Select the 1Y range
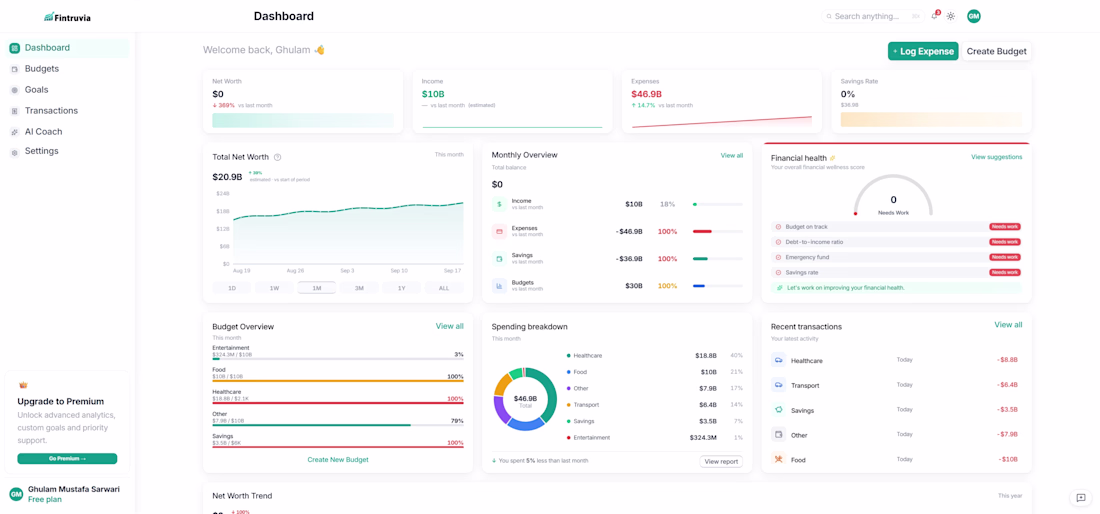Image resolution: width=1100 pixels, height=514 pixels. pyautogui.click(x=401, y=288)
